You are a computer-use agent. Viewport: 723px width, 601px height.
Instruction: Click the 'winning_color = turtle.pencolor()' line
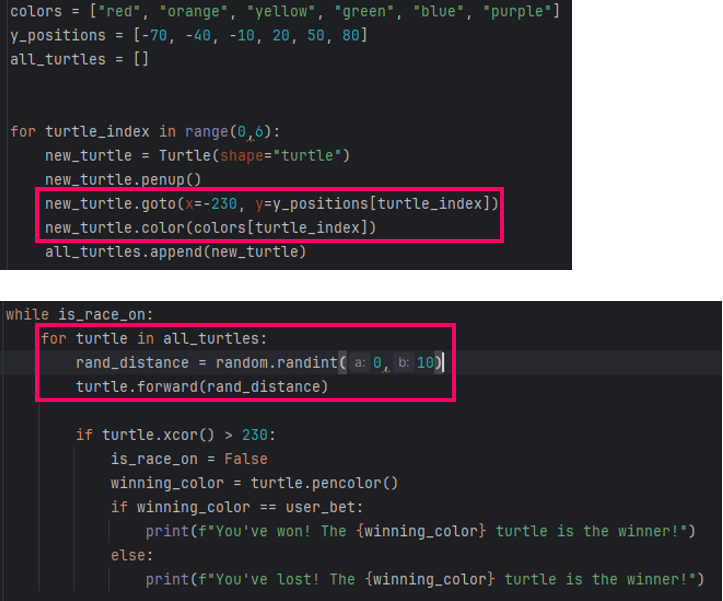(254, 483)
